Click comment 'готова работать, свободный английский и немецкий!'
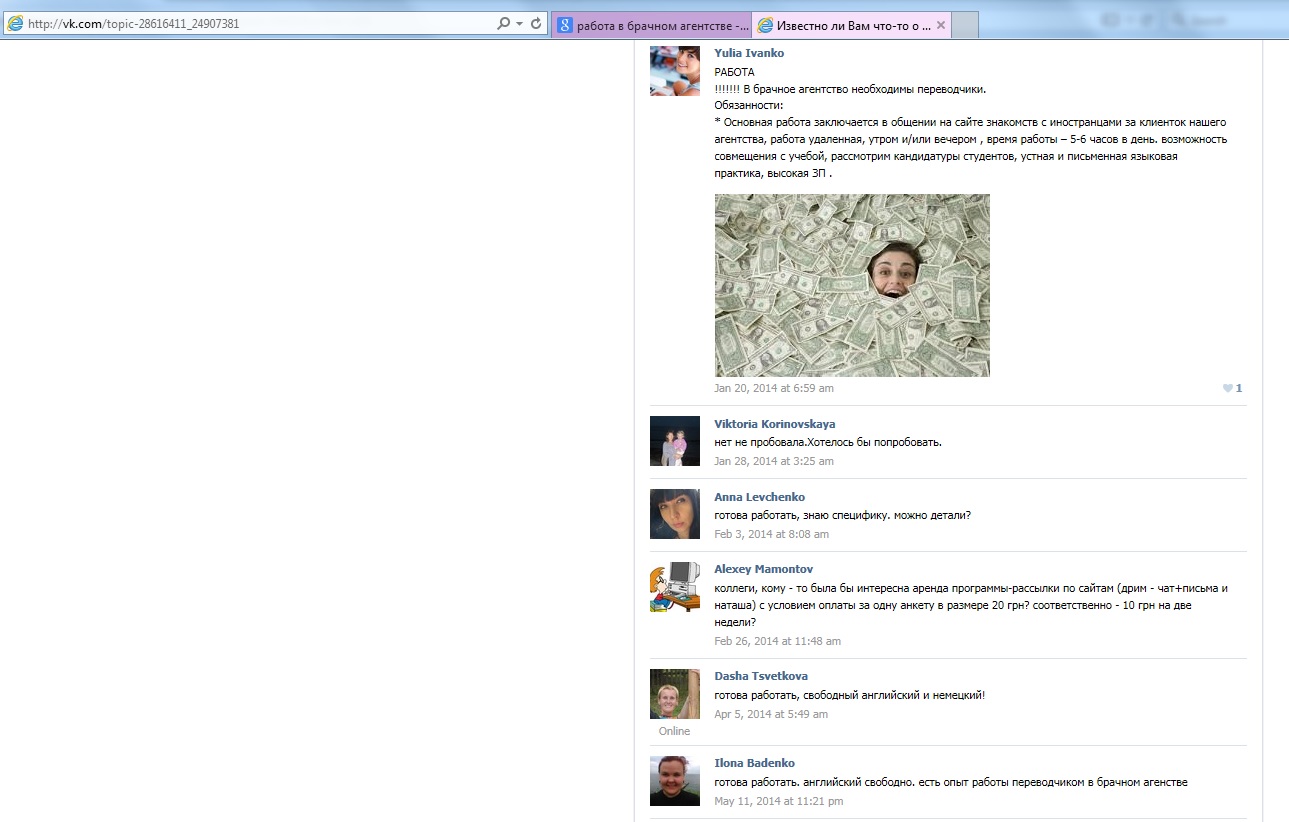 point(850,695)
